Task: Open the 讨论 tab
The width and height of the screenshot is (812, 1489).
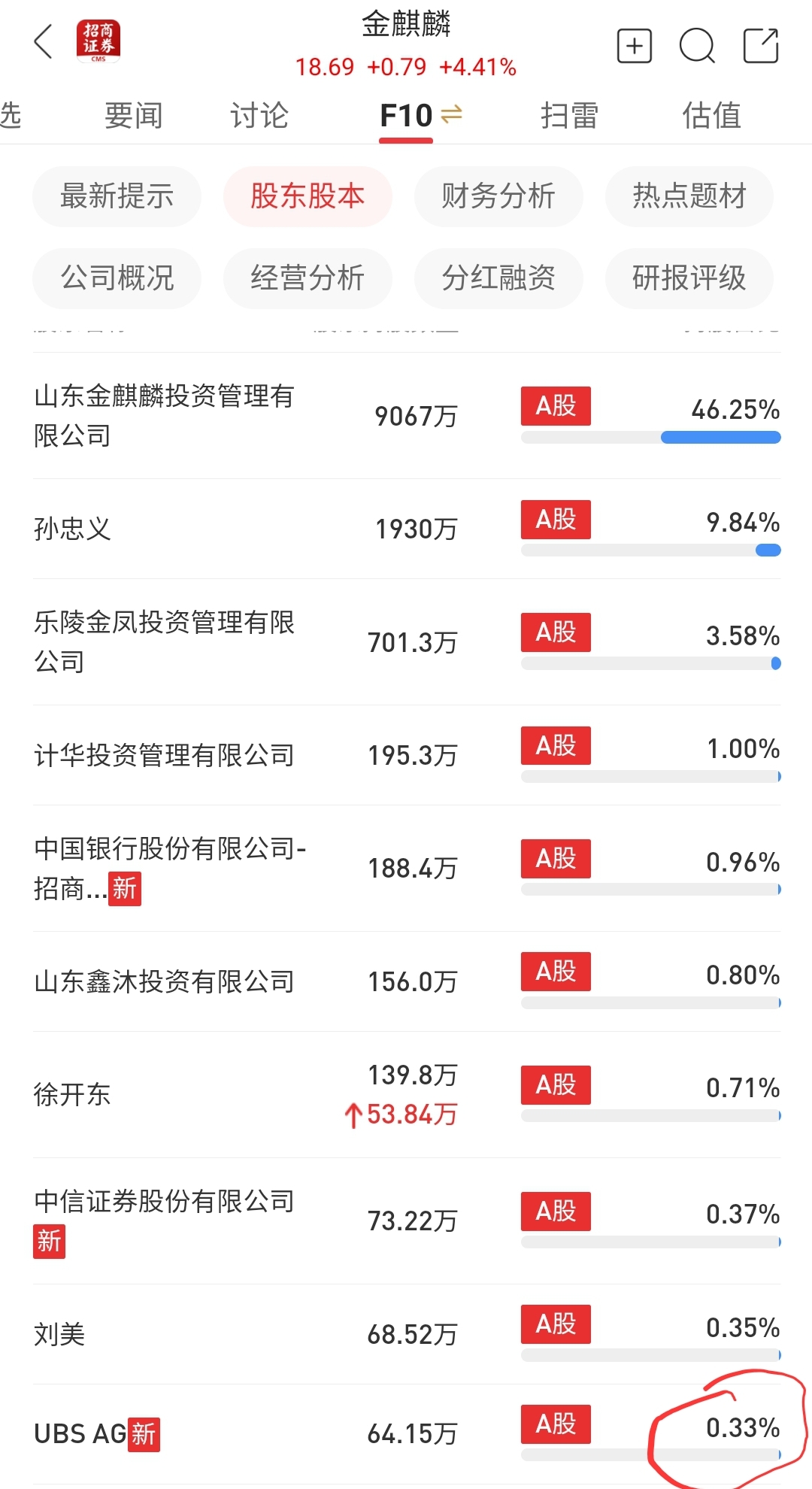Action: 259,116
